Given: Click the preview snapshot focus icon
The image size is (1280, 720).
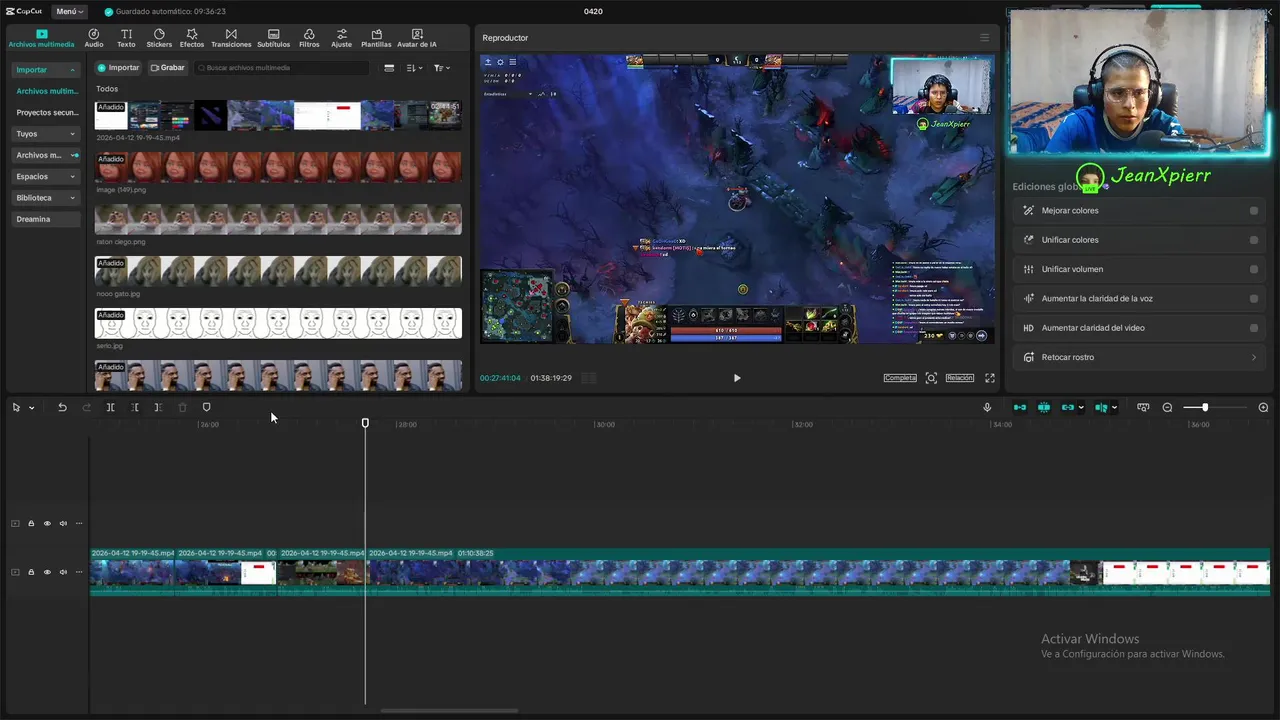Looking at the screenshot, I should [x=931, y=378].
